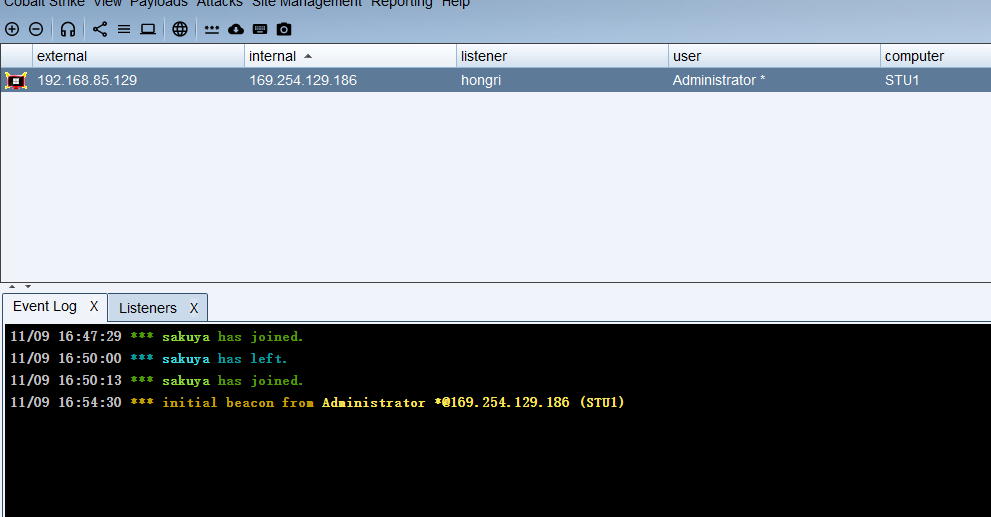The height and width of the screenshot is (517, 991).
Task: Open the Attacks menu
Action: click(219, 3)
